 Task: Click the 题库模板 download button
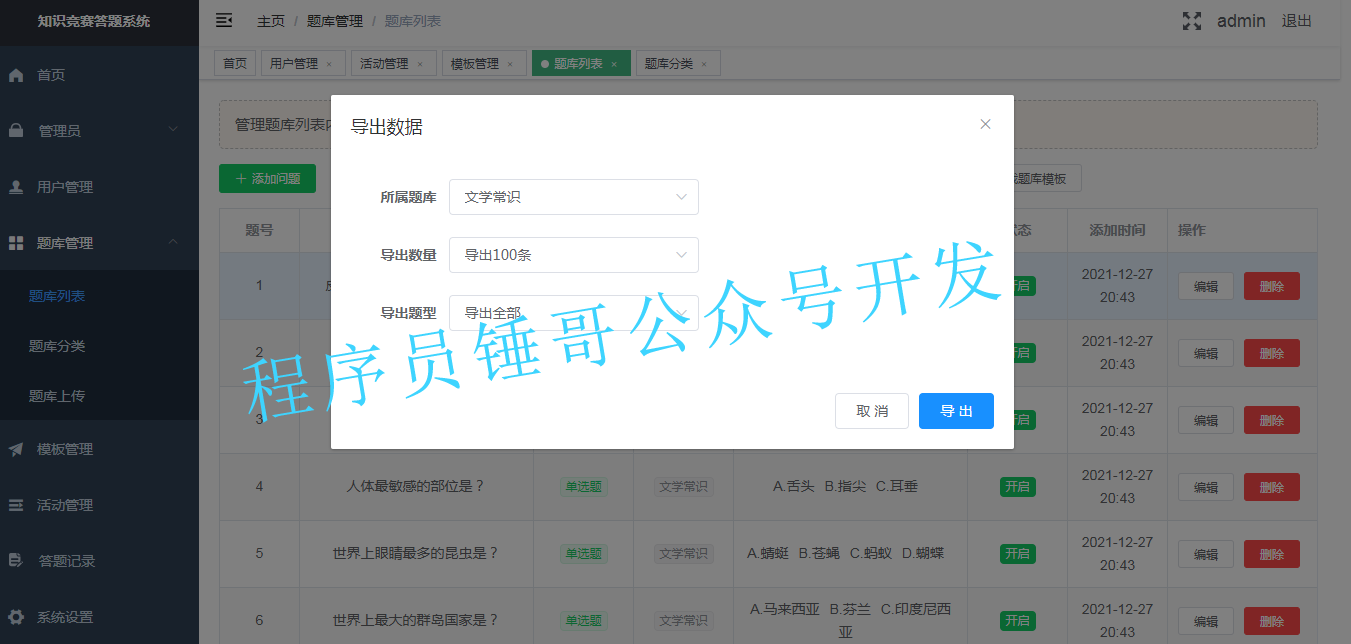(1047, 179)
